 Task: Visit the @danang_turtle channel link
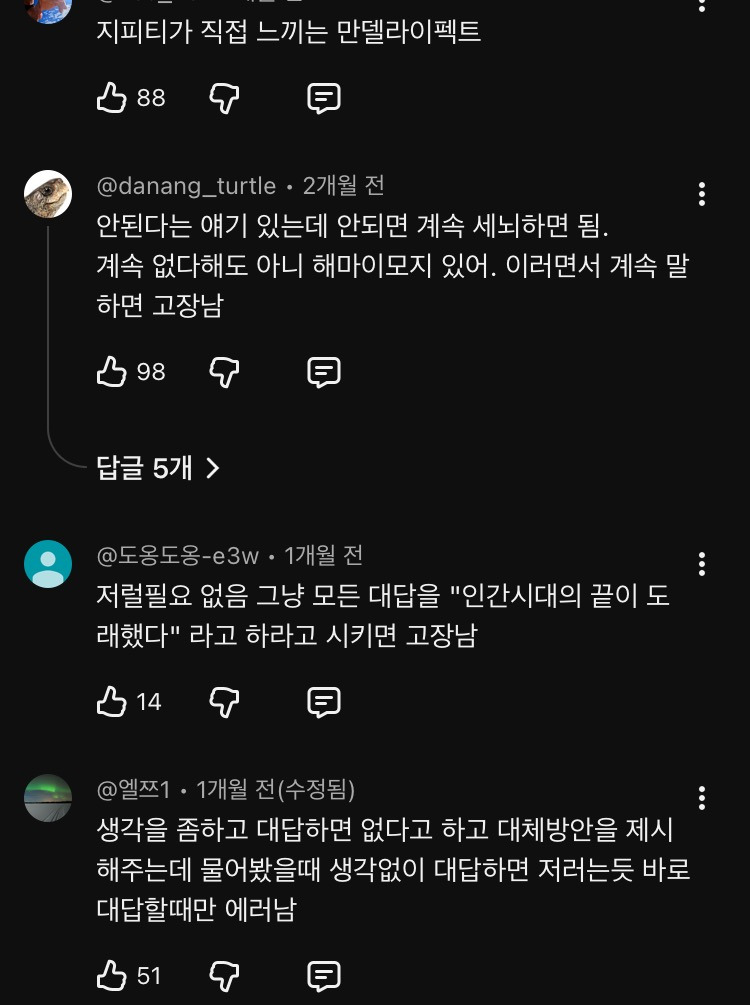pyautogui.click(x=186, y=186)
